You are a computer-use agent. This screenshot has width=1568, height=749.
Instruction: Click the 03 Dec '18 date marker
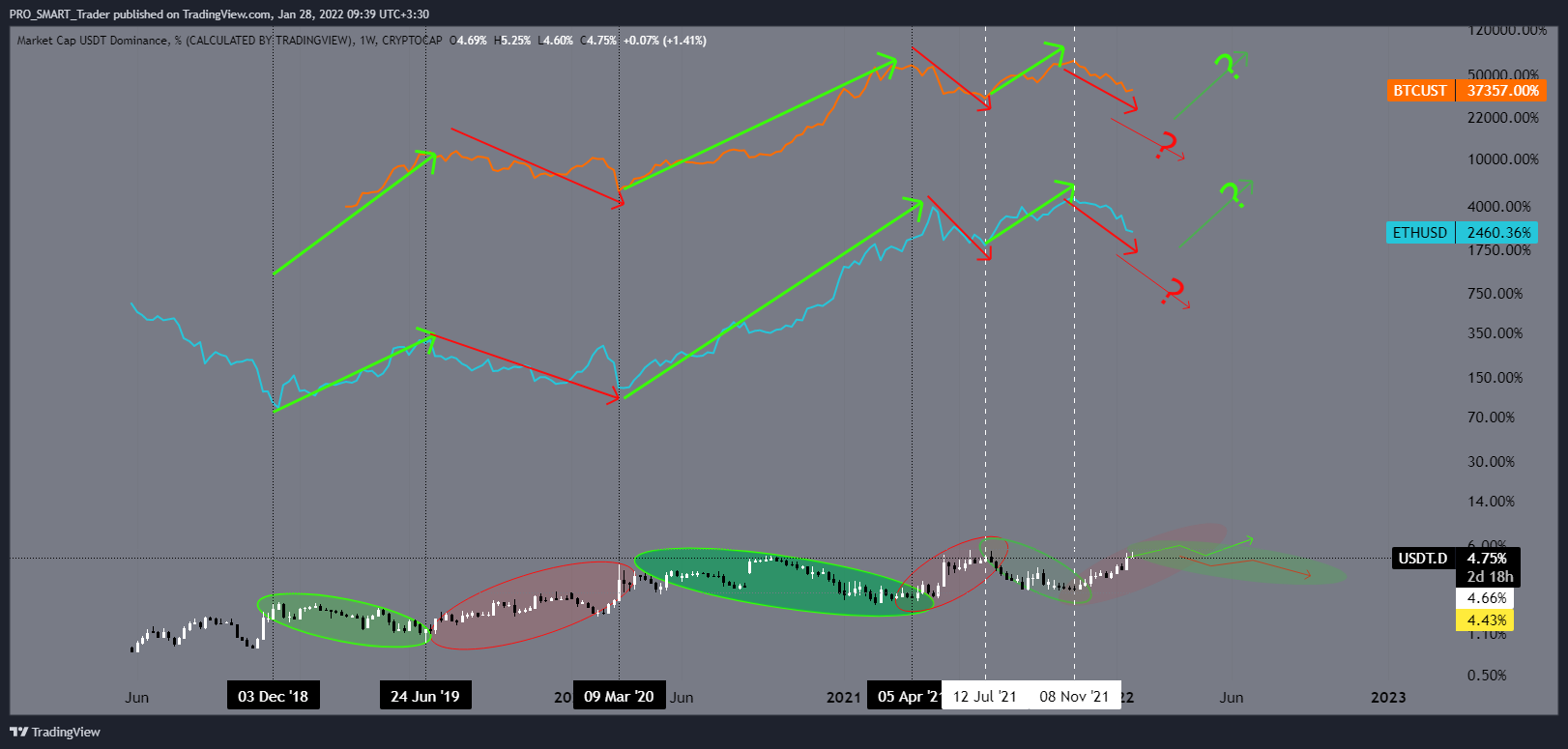coord(274,696)
